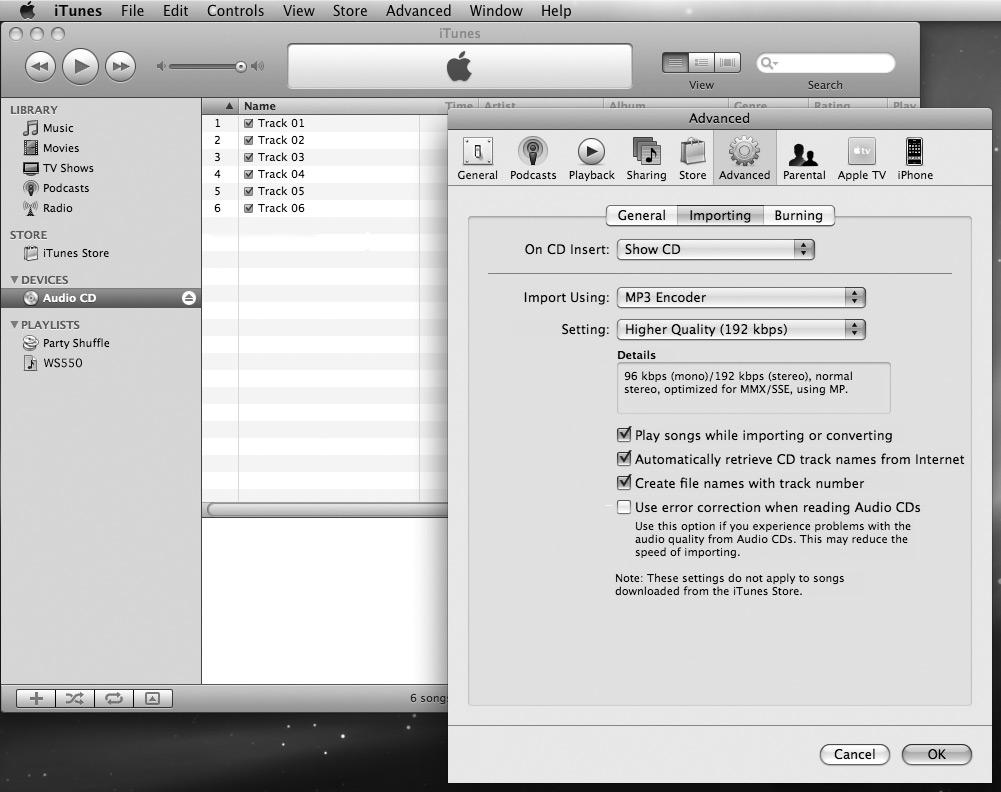This screenshot has width=1001, height=792.
Task: Open the File menu
Action: pos(132,10)
